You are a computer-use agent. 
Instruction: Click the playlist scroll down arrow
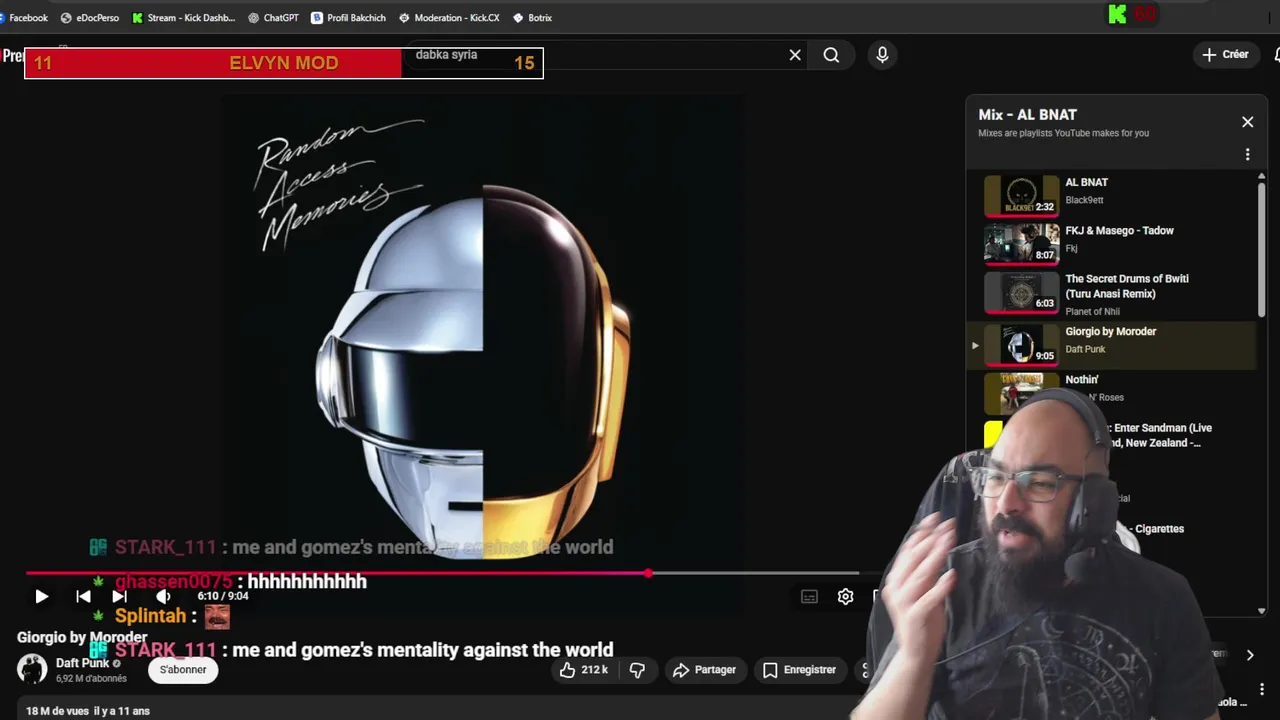(x=1261, y=610)
